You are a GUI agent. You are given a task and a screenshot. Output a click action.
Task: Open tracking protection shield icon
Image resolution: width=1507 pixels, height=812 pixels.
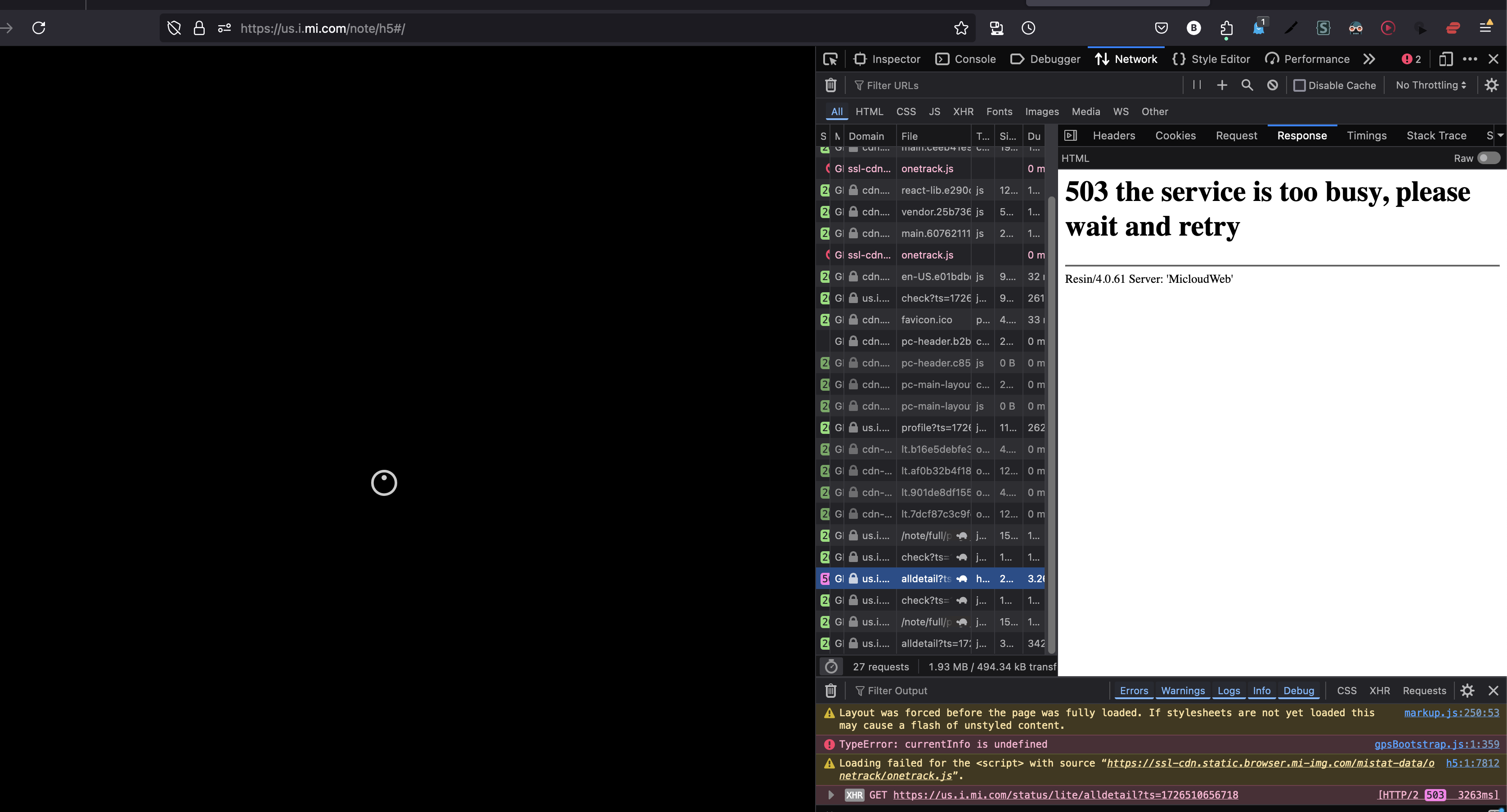pyautogui.click(x=174, y=27)
